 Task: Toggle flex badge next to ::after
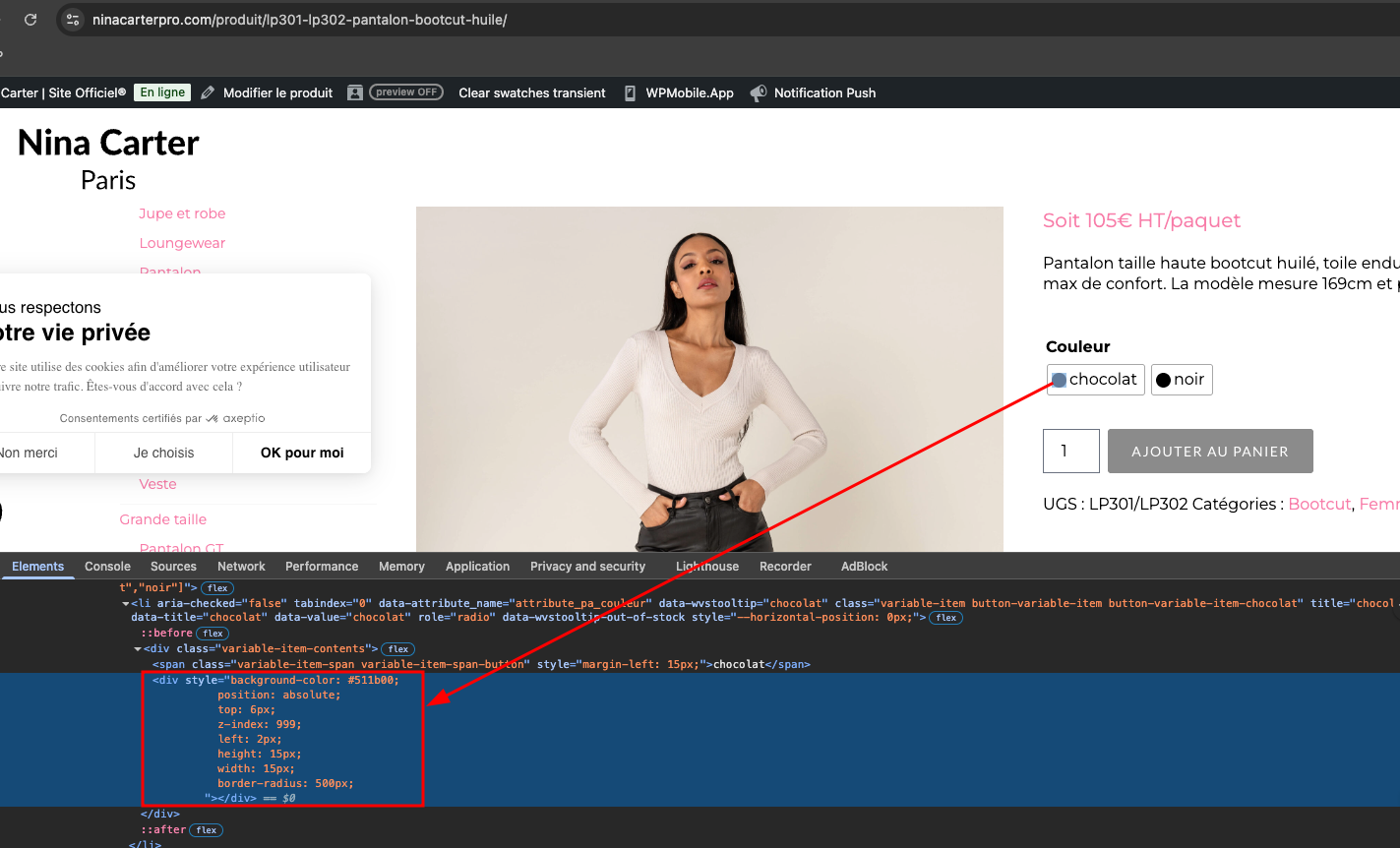pyautogui.click(x=206, y=830)
